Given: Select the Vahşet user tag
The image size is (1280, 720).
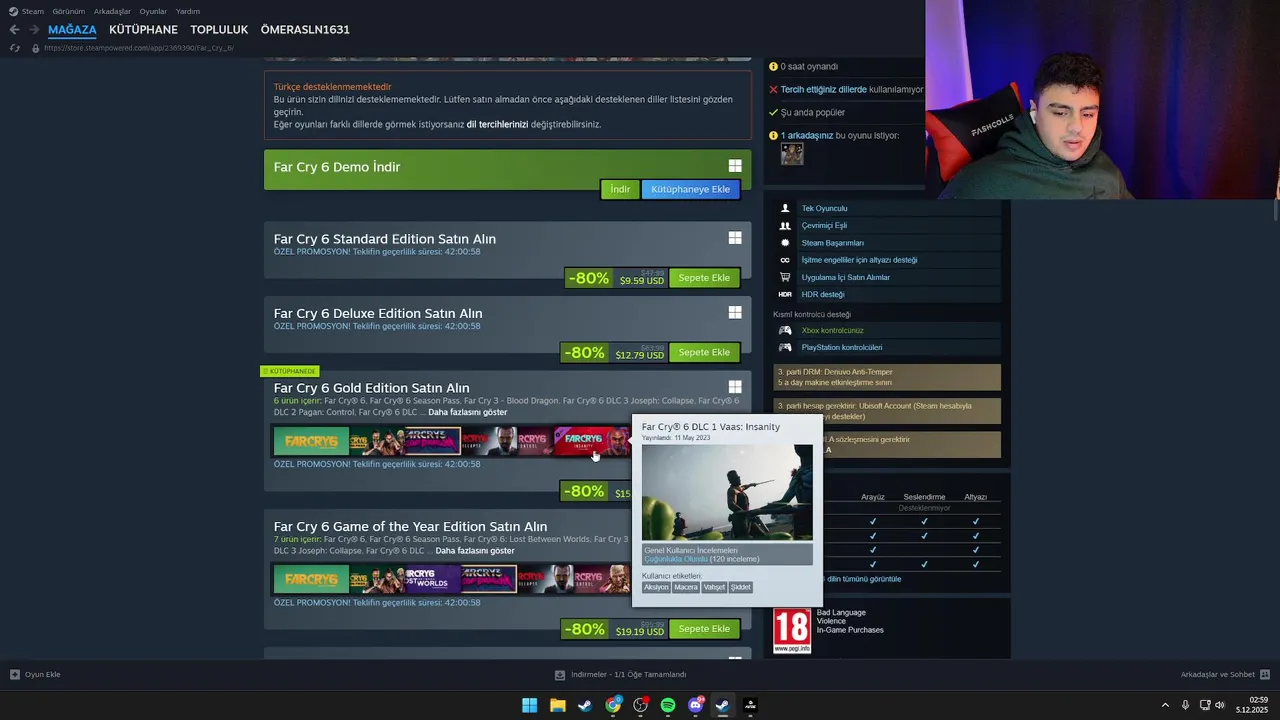Looking at the screenshot, I should 714,587.
